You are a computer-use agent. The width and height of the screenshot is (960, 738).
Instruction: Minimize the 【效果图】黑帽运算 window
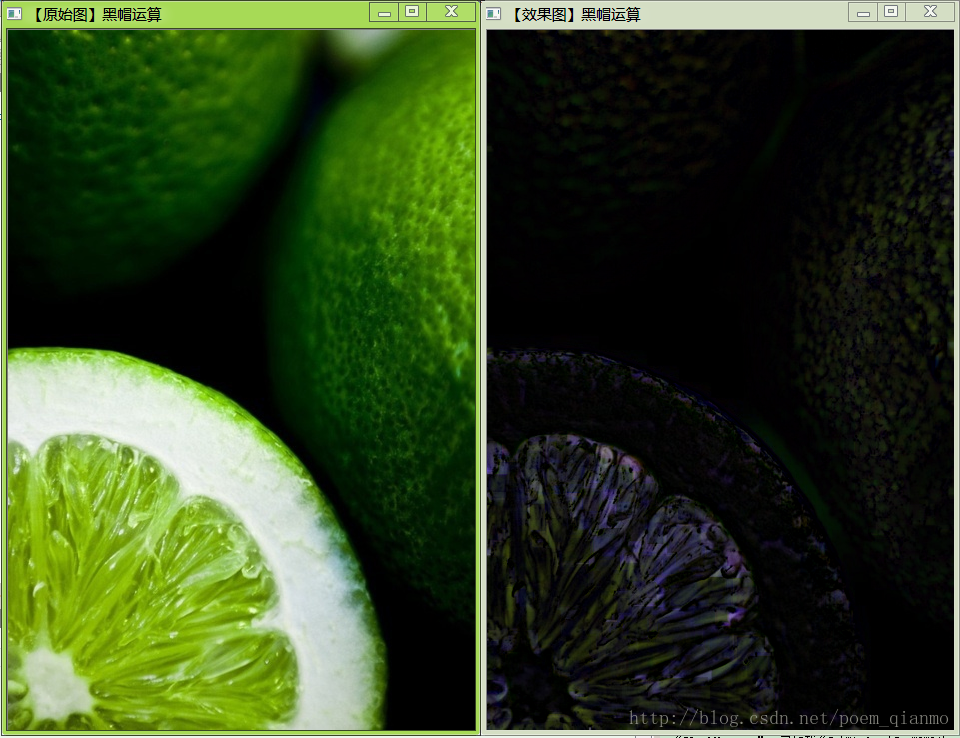click(863, 12)
